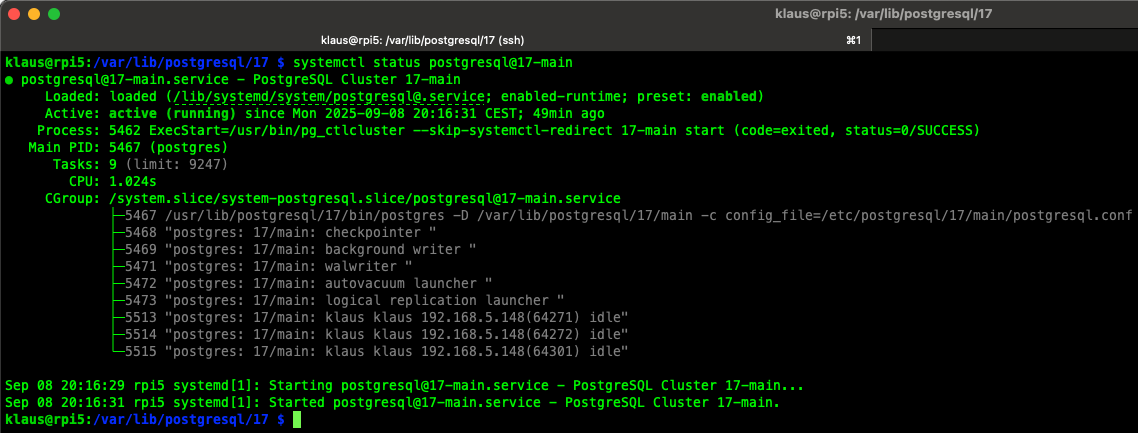Image resolution: width=1138 pixels, height=433 pixels.
Task: Minimize the window using the yellow button
Action: [x=34, y=15]
